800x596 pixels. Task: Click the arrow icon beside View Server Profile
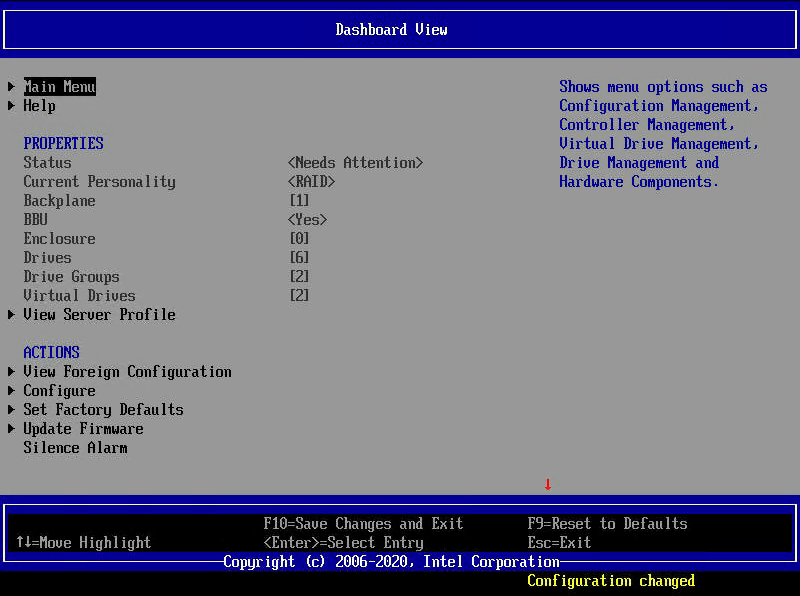(11, 314)
